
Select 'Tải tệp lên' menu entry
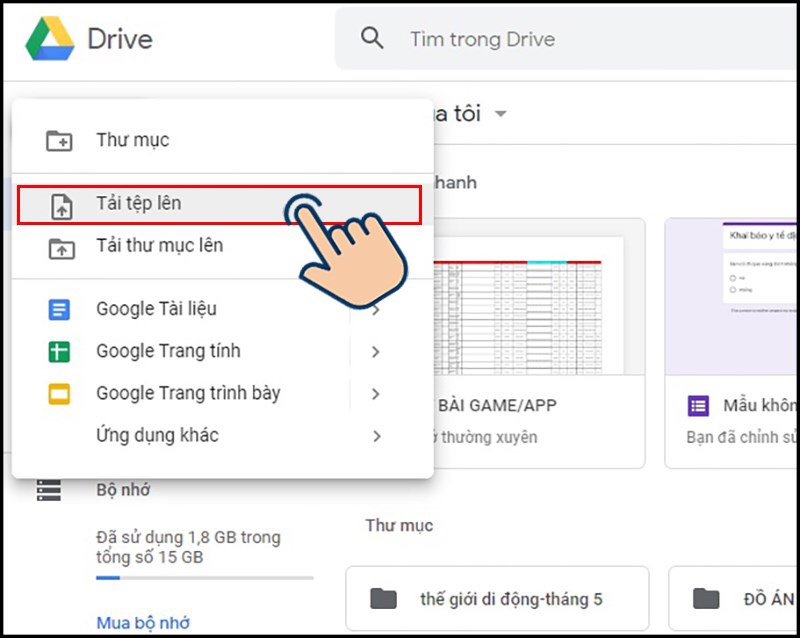pos(219,205)
